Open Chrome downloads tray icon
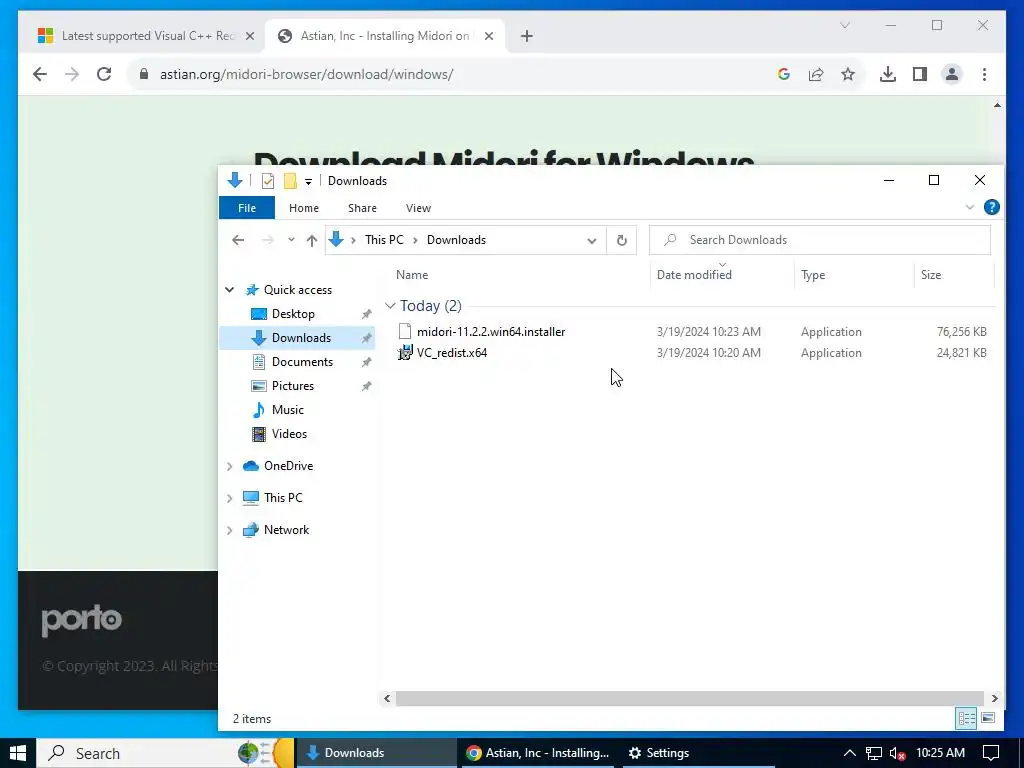The image size is (1024, 768). tap(888, 74)
